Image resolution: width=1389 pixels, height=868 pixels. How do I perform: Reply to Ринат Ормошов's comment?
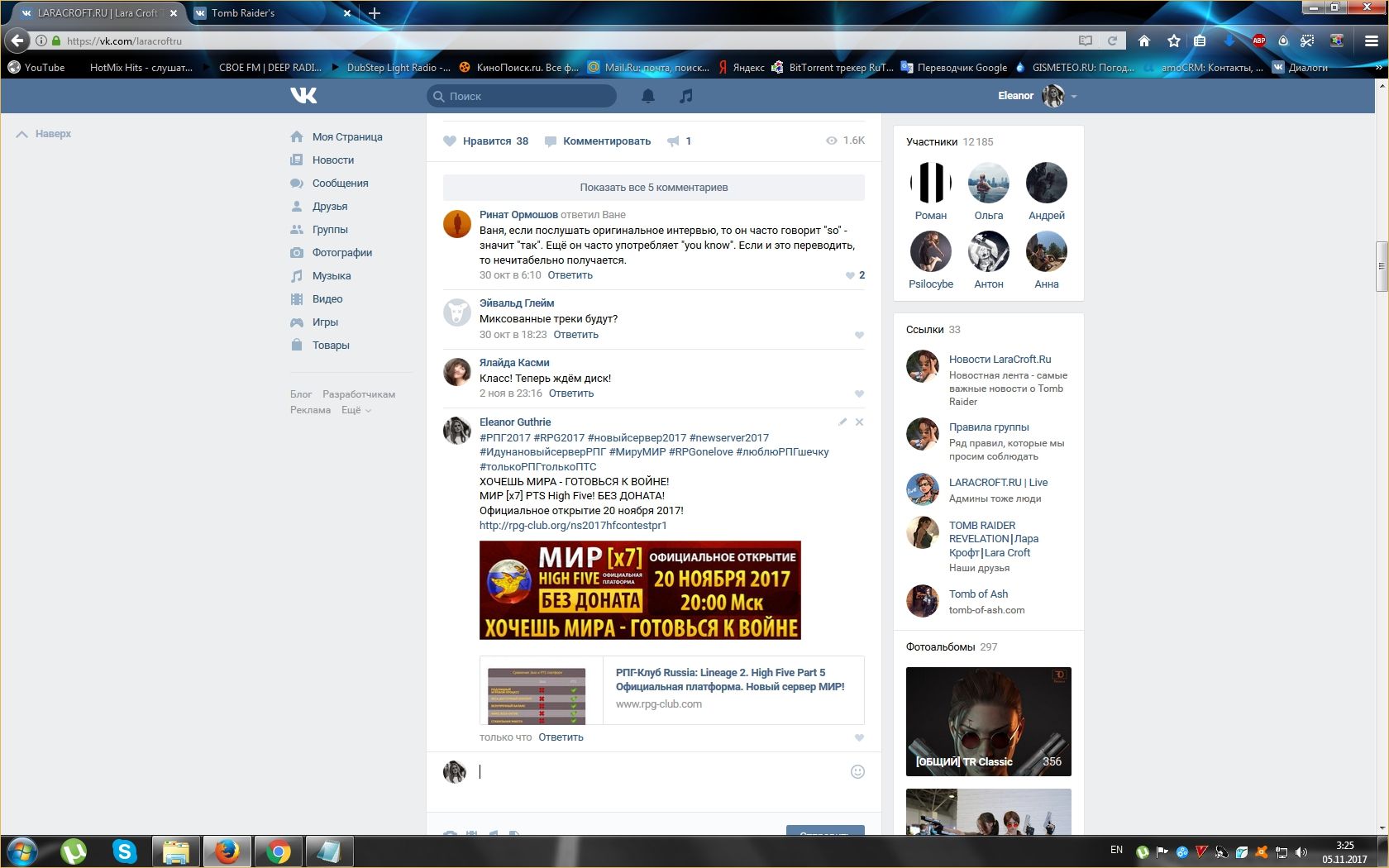tap(570, 275)
